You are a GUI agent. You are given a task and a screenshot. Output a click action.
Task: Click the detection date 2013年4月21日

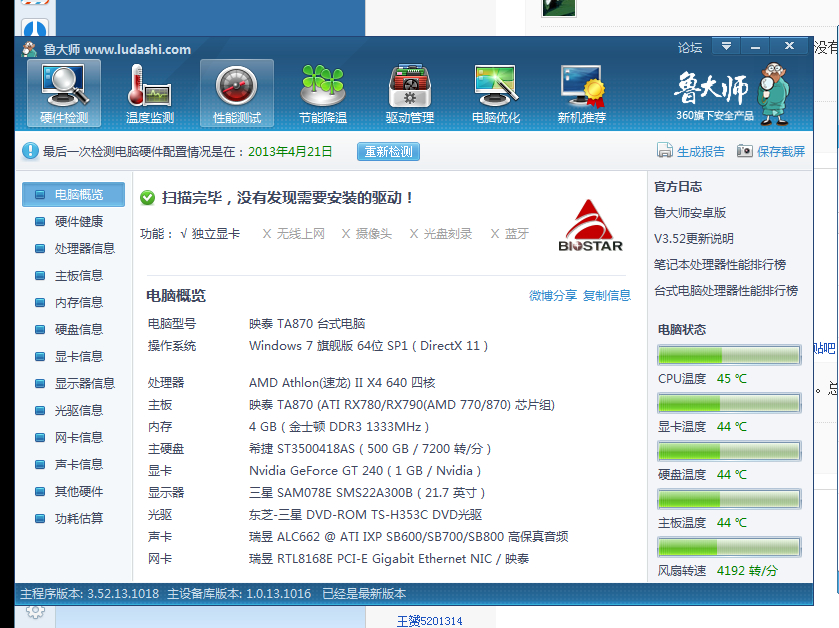point(290,151)
